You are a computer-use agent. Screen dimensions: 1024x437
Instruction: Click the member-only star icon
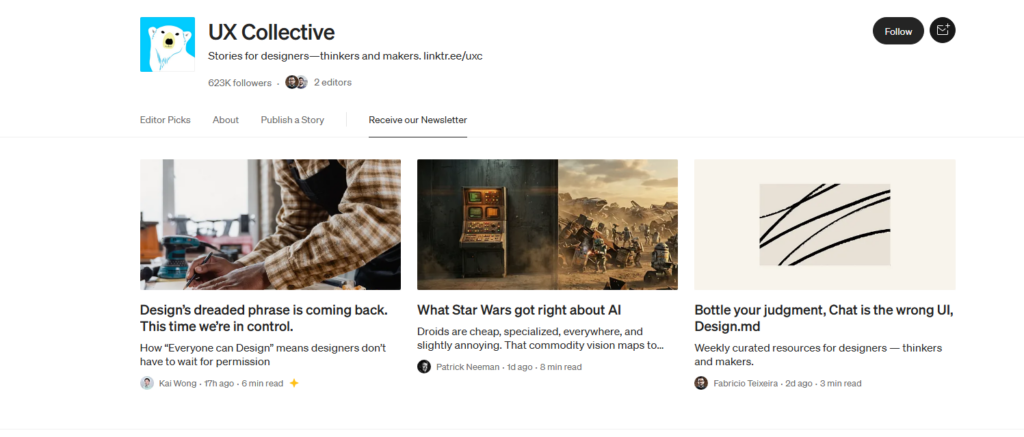click(294, 383)
